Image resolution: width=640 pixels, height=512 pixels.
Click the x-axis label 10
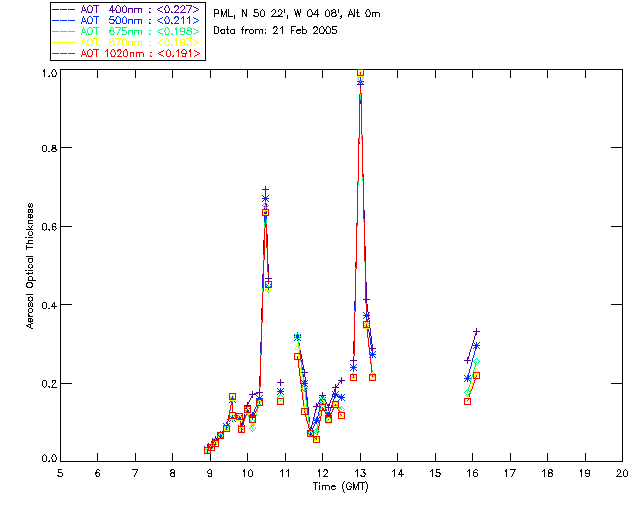pos(247,473)
